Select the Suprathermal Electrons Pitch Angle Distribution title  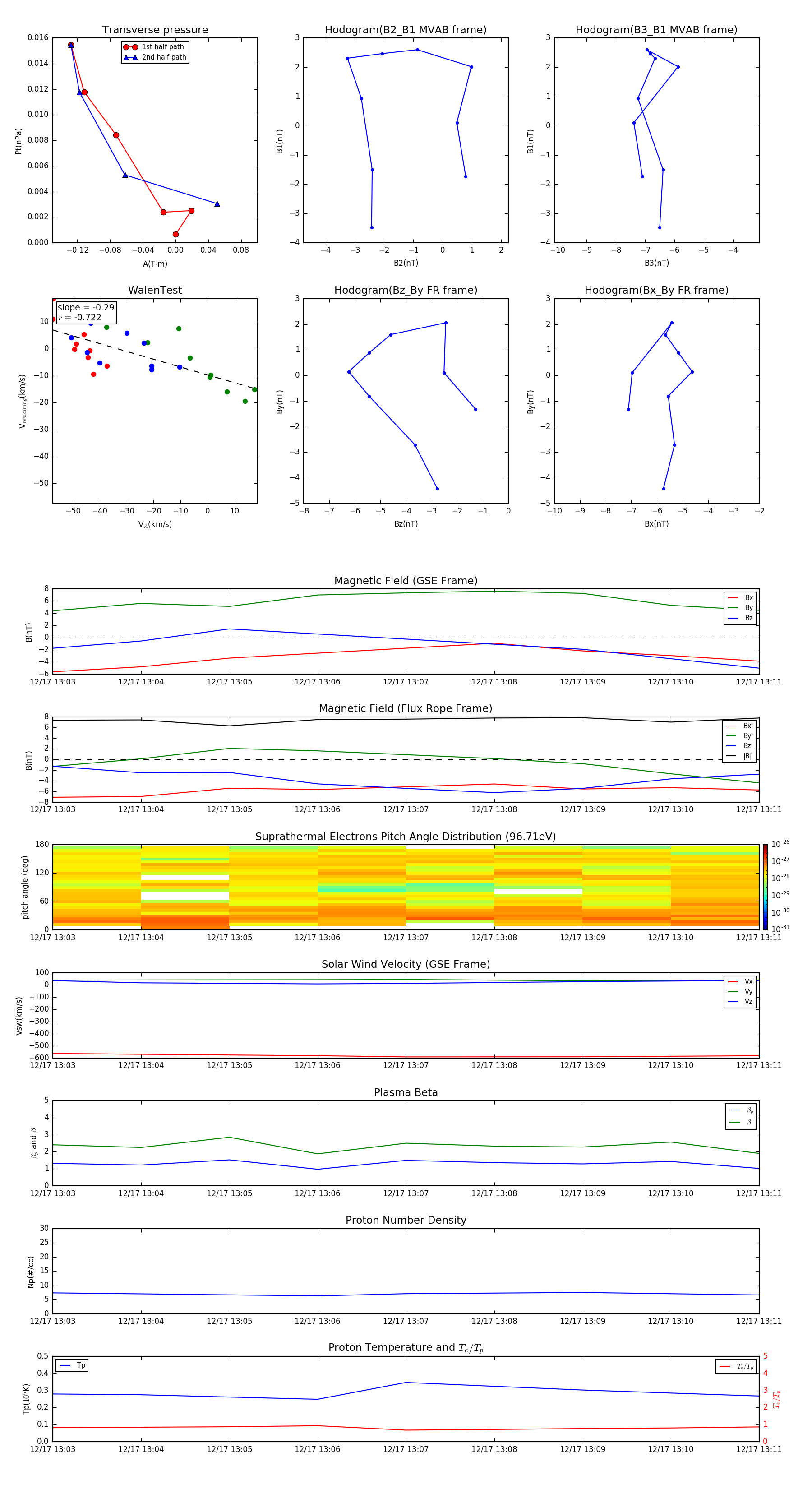406,837
